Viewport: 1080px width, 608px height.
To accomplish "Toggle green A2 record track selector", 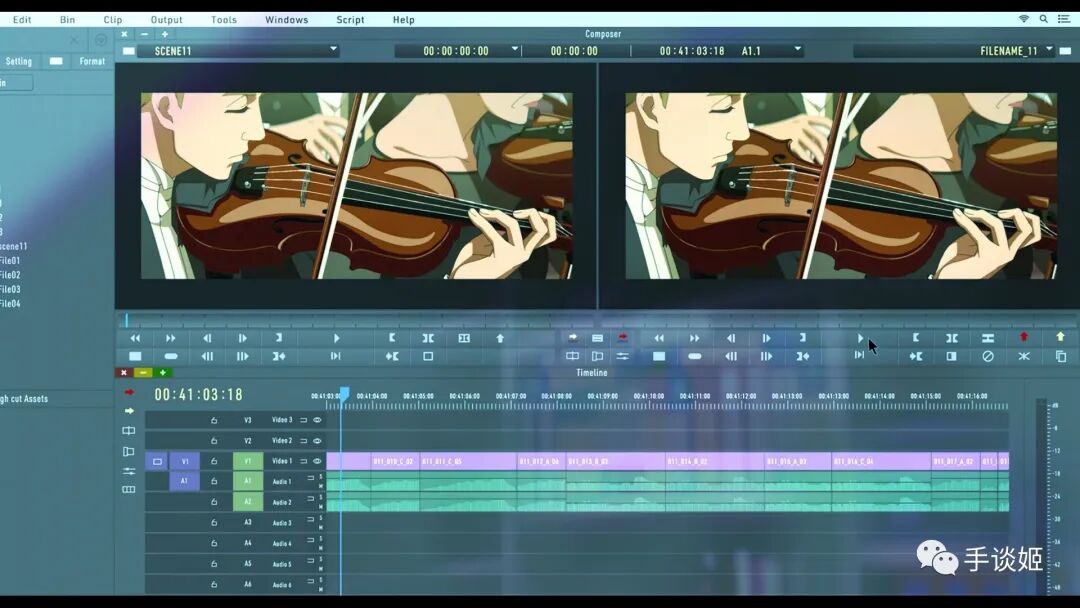I will click(248, 501).
